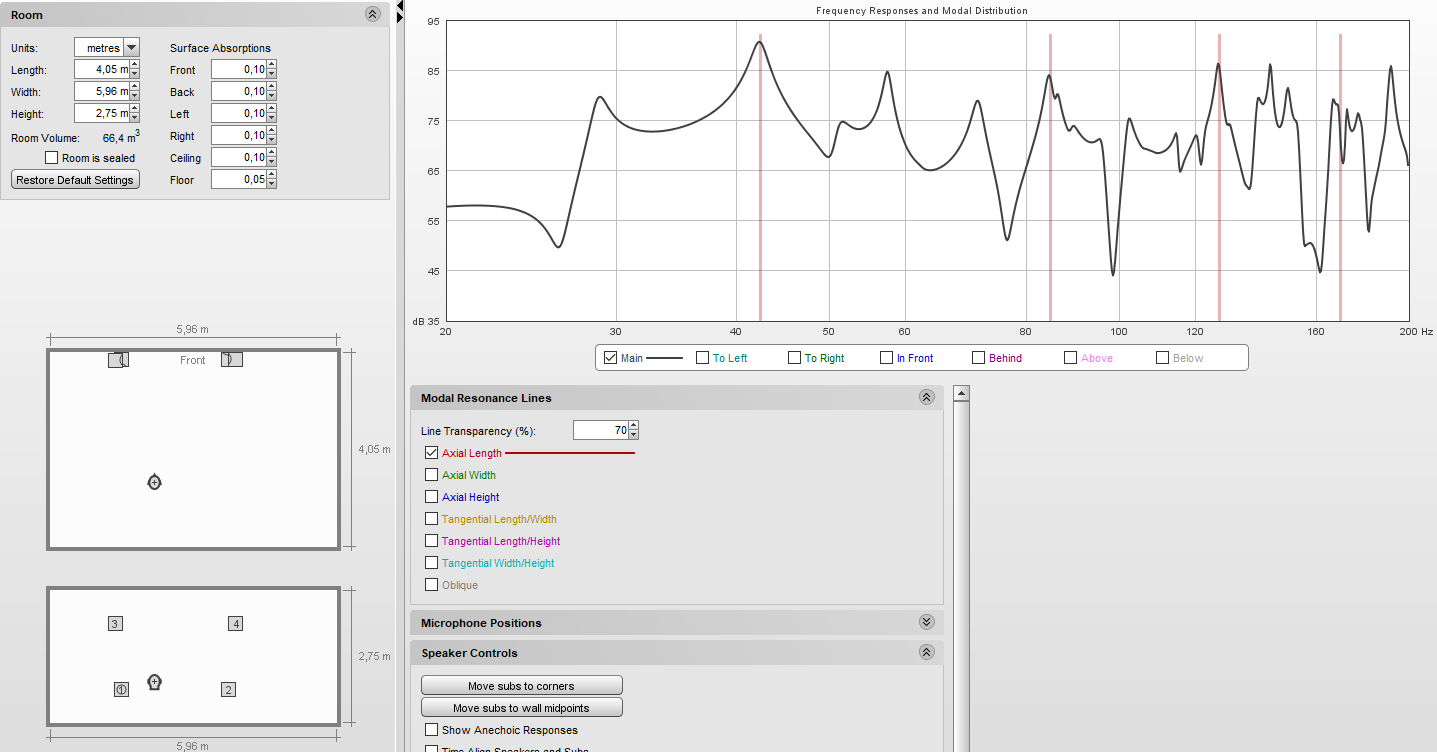1437x752 pixels.
Task: Increase Ceiling absorption with up stepper arrow
Action: click(271, 154)
